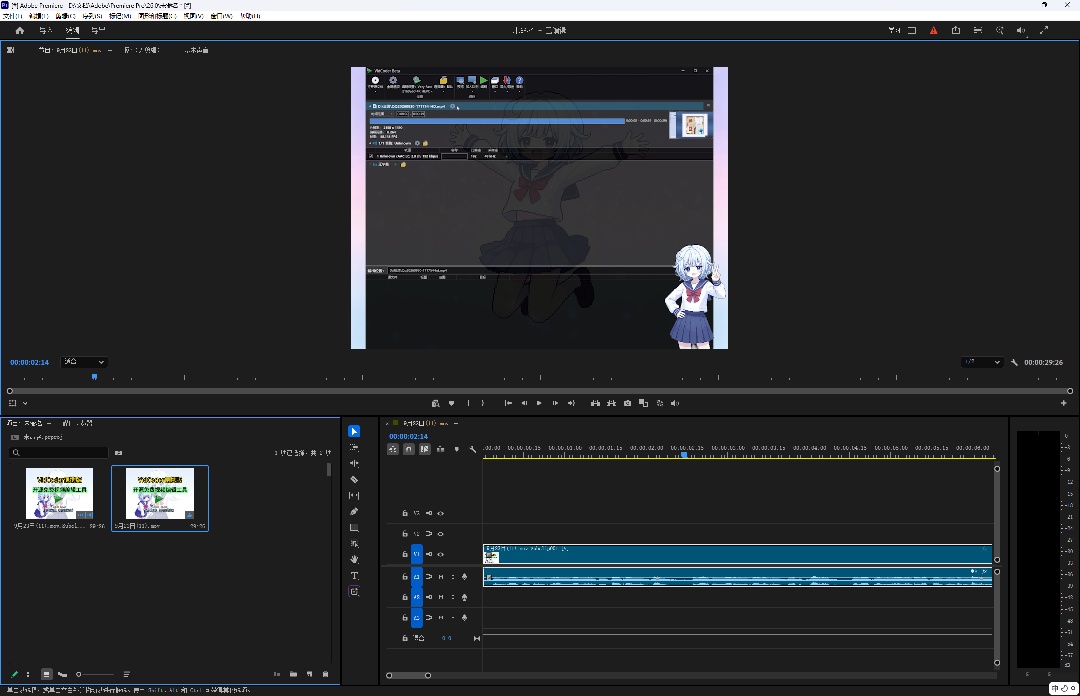Solo the A1 audio track
The image size is (1080, 696).
[453, 577]
